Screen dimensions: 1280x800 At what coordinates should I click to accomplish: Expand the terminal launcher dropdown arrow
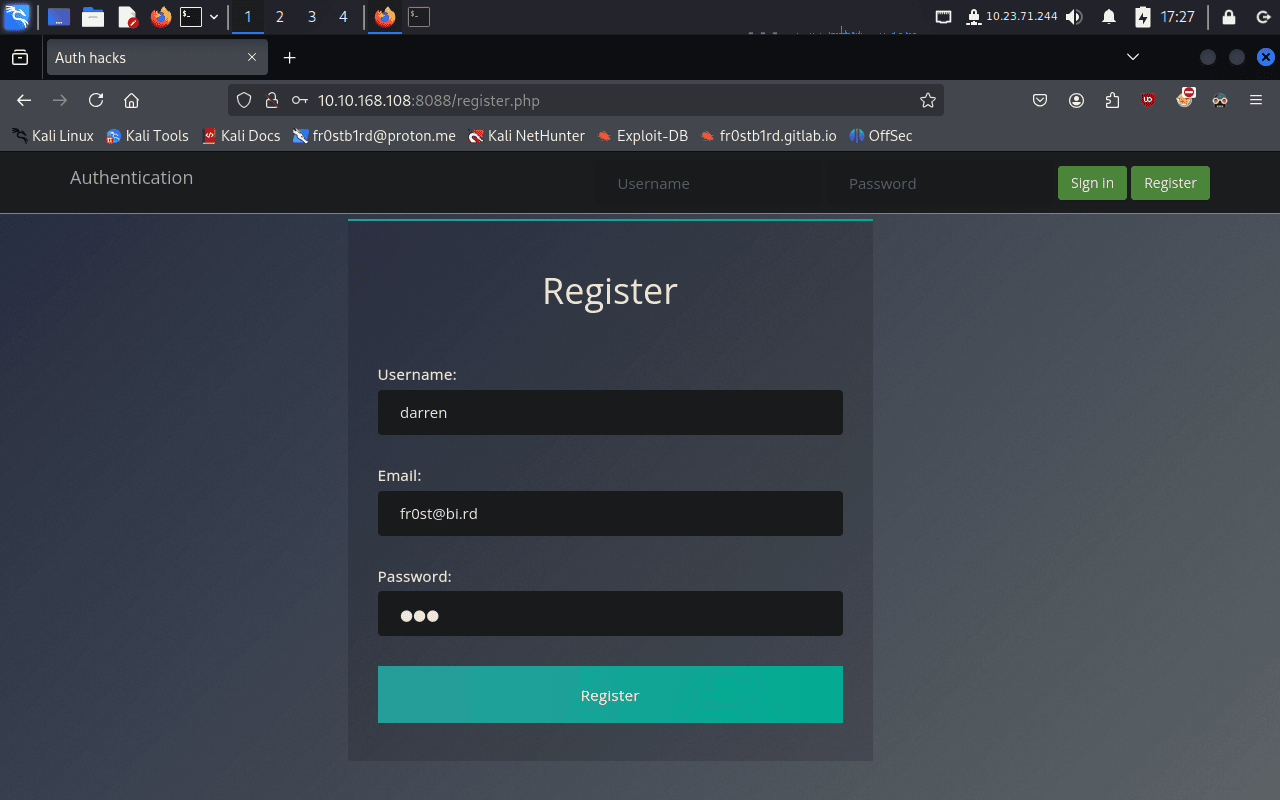[214, 17]
